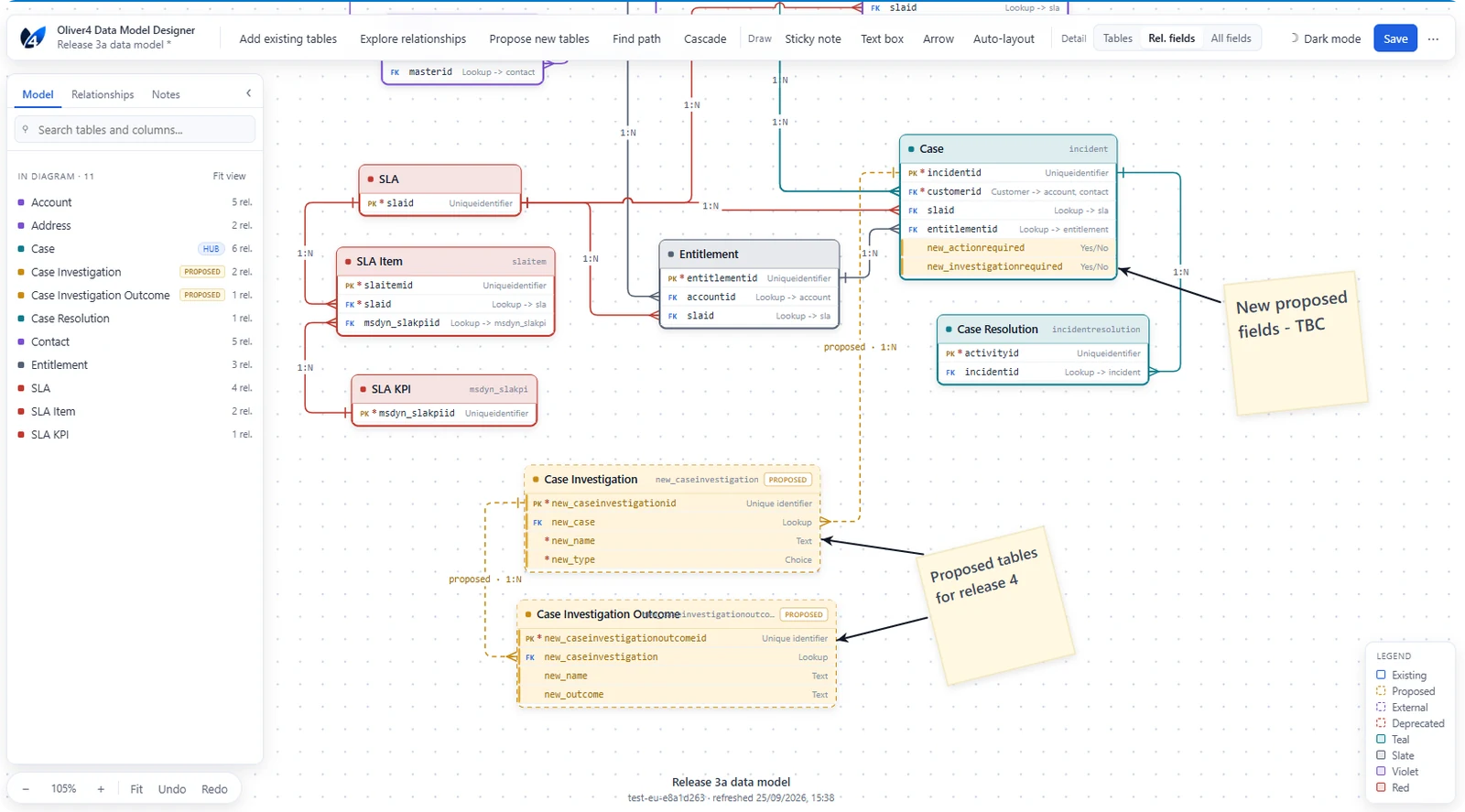Select the SLA KPI table header in the diagram

pos(444,389)
